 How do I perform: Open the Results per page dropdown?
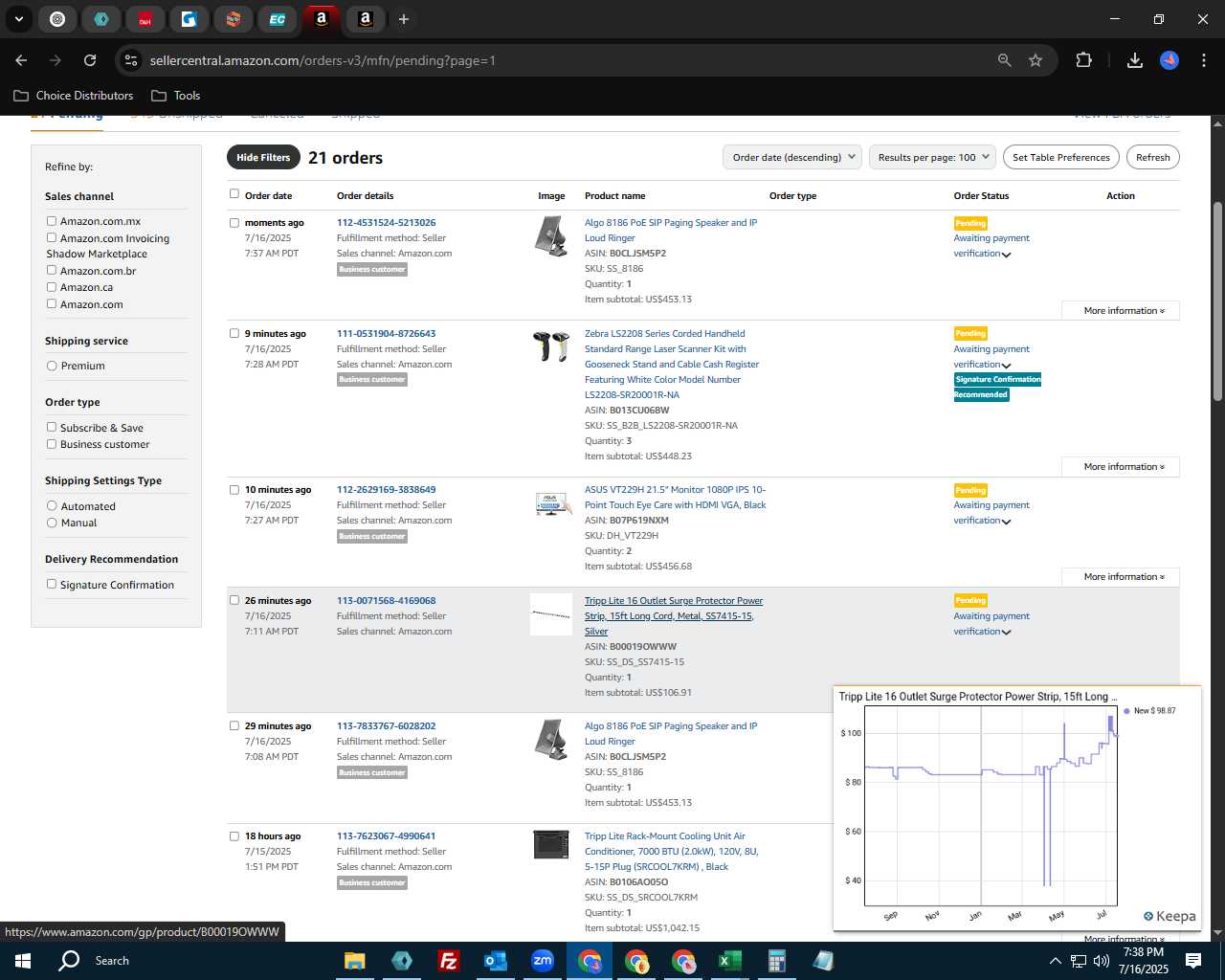pos(933,158)
